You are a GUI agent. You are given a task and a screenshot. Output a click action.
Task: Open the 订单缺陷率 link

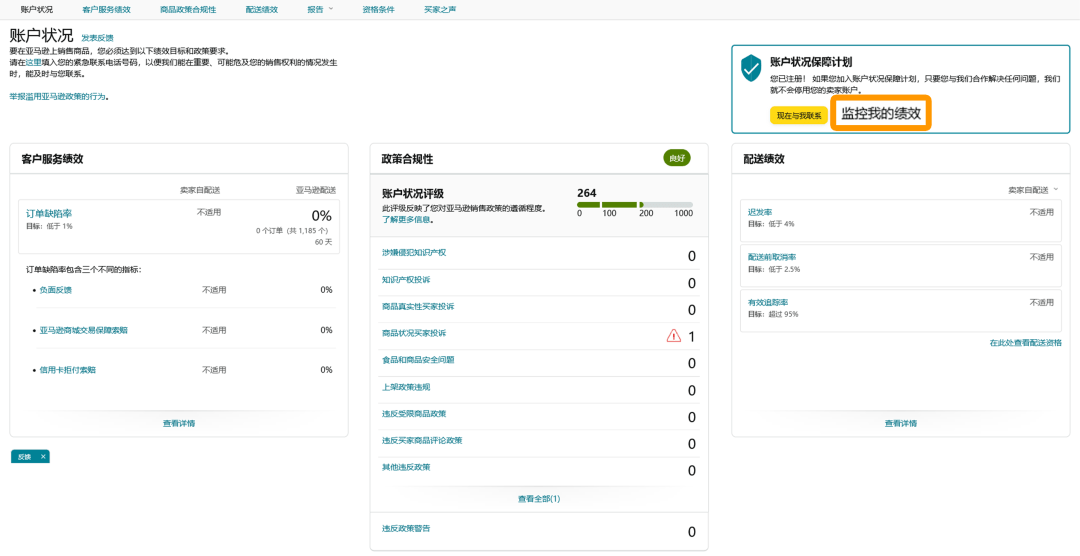tap(49, 213)
